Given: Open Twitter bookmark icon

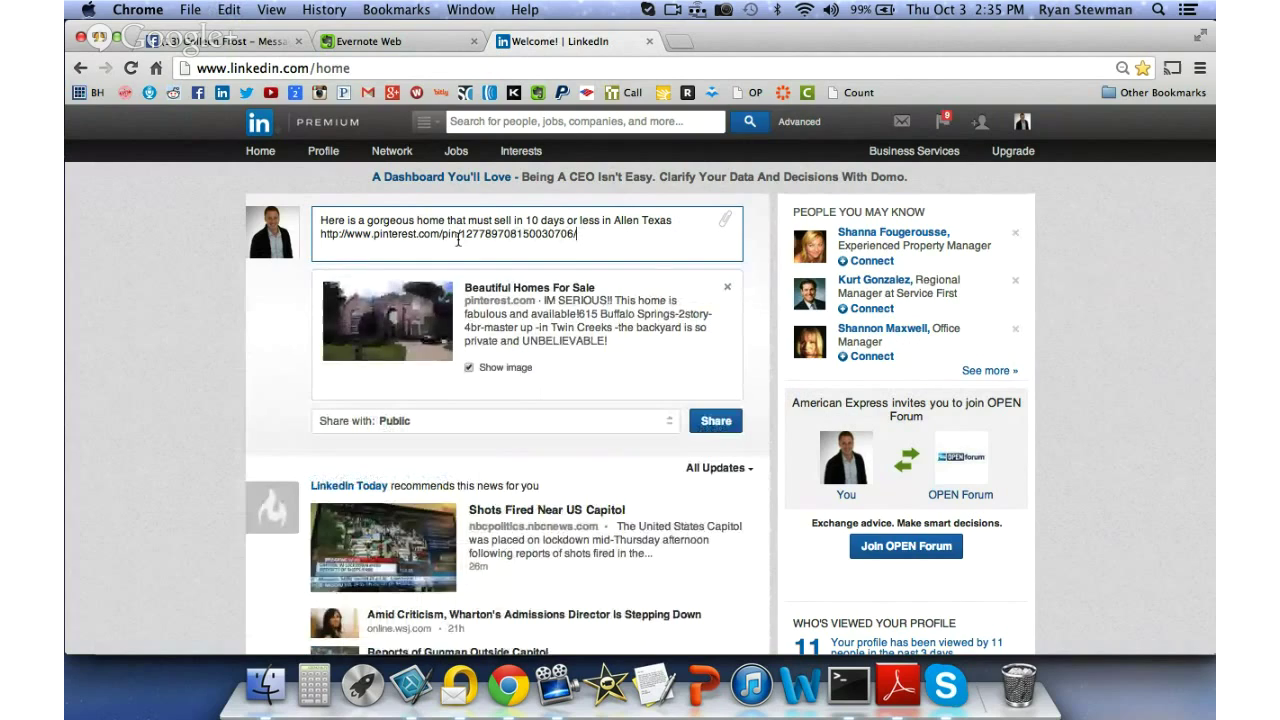Looking at the screenshot, I should click(246, 93).
